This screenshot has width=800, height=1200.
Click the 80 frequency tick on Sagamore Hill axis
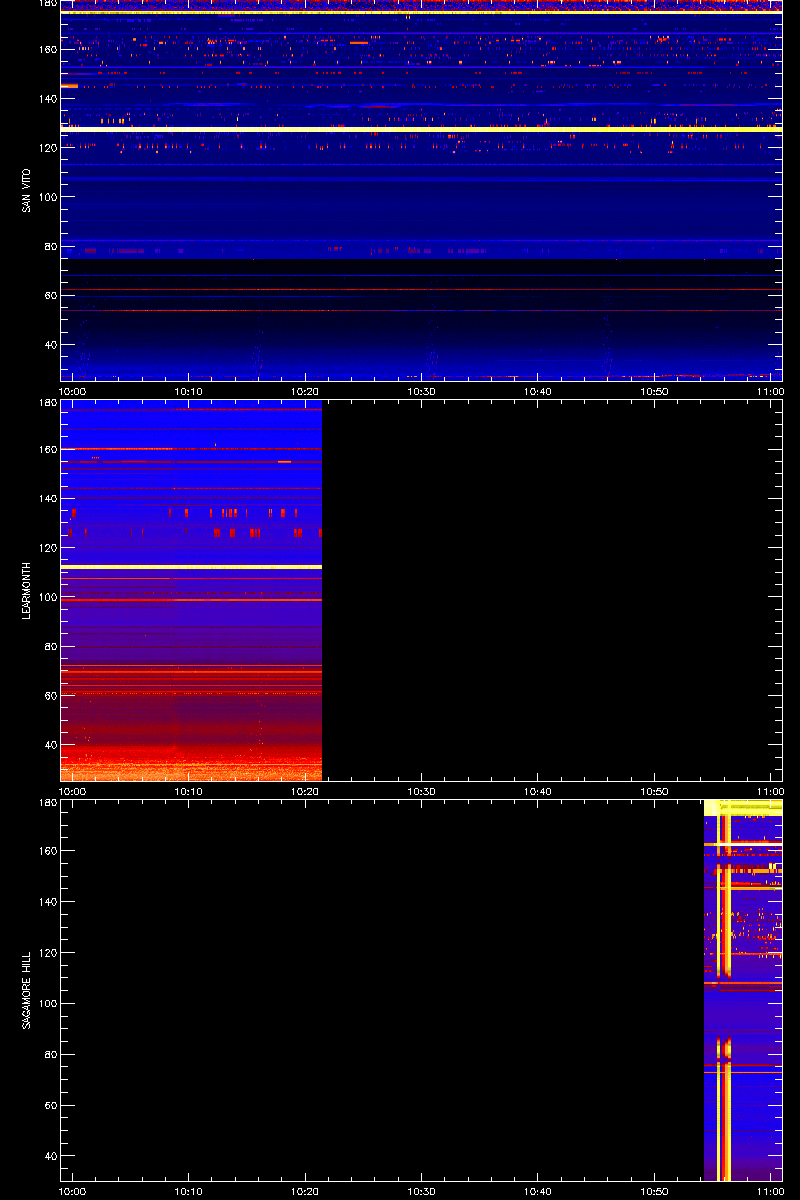pos(50,1054)
